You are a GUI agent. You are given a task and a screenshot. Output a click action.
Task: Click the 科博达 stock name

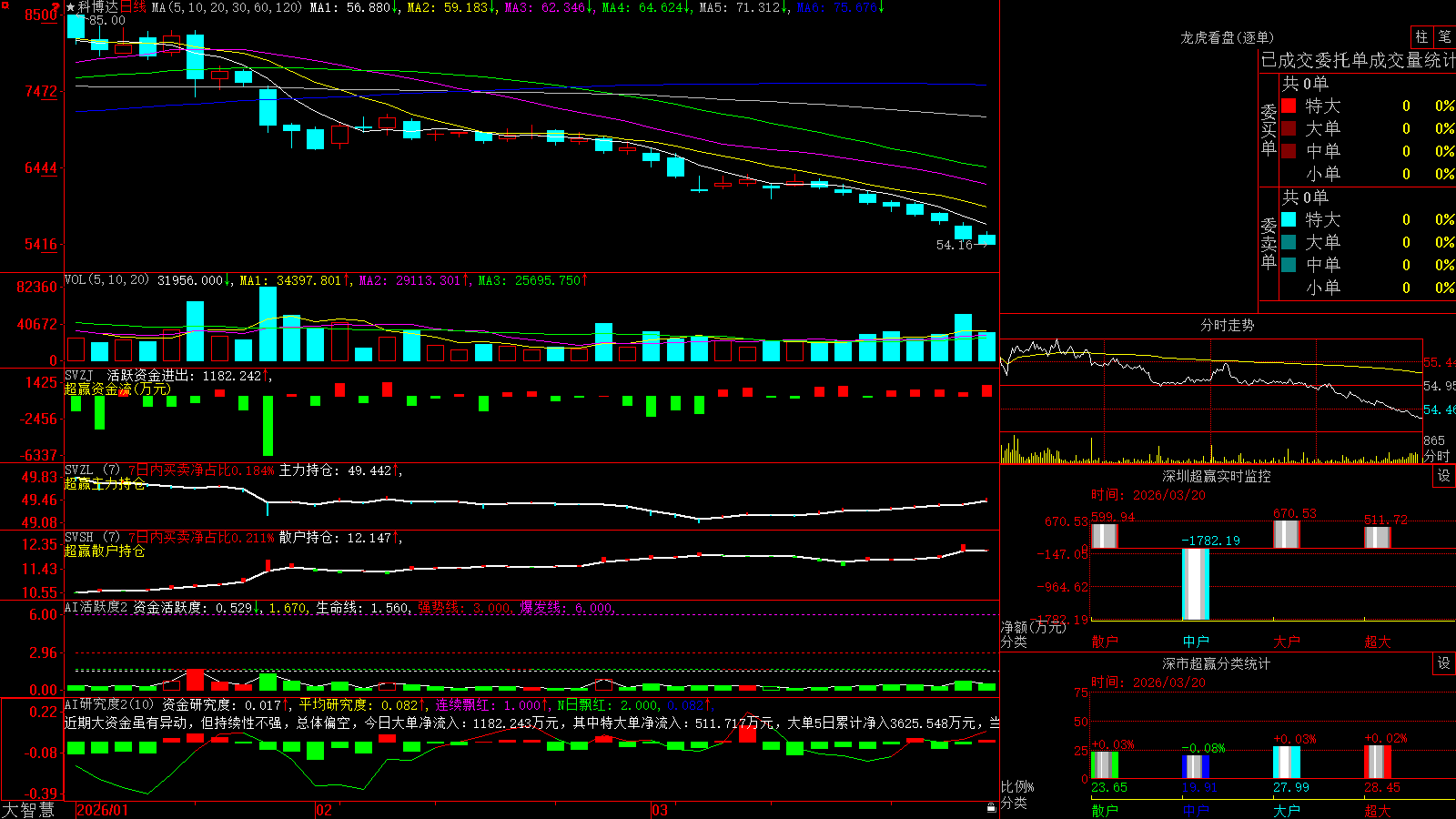point(98,7)
